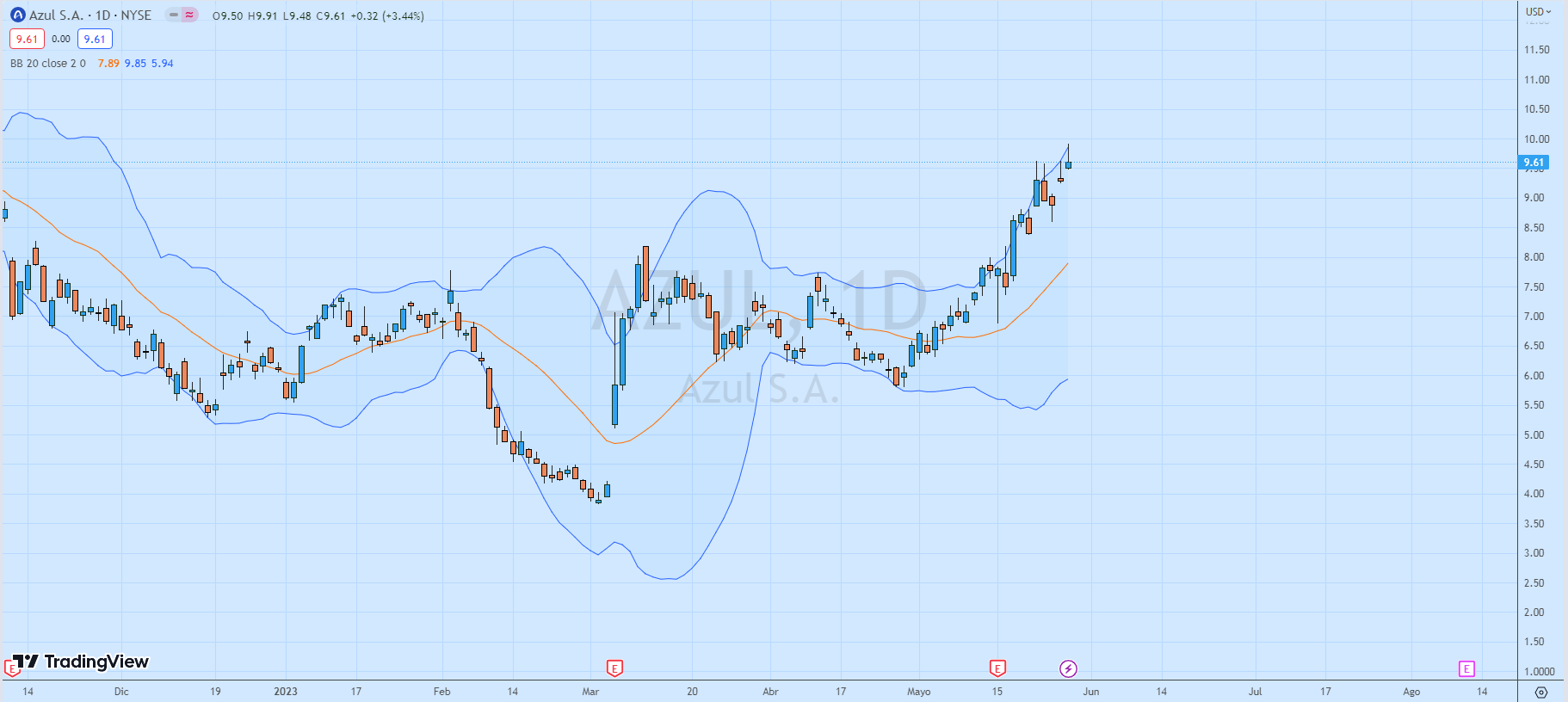Click the 1.0000 price scale label
This screenshot has width=1568, height=702.
(x=1539, y=671)
